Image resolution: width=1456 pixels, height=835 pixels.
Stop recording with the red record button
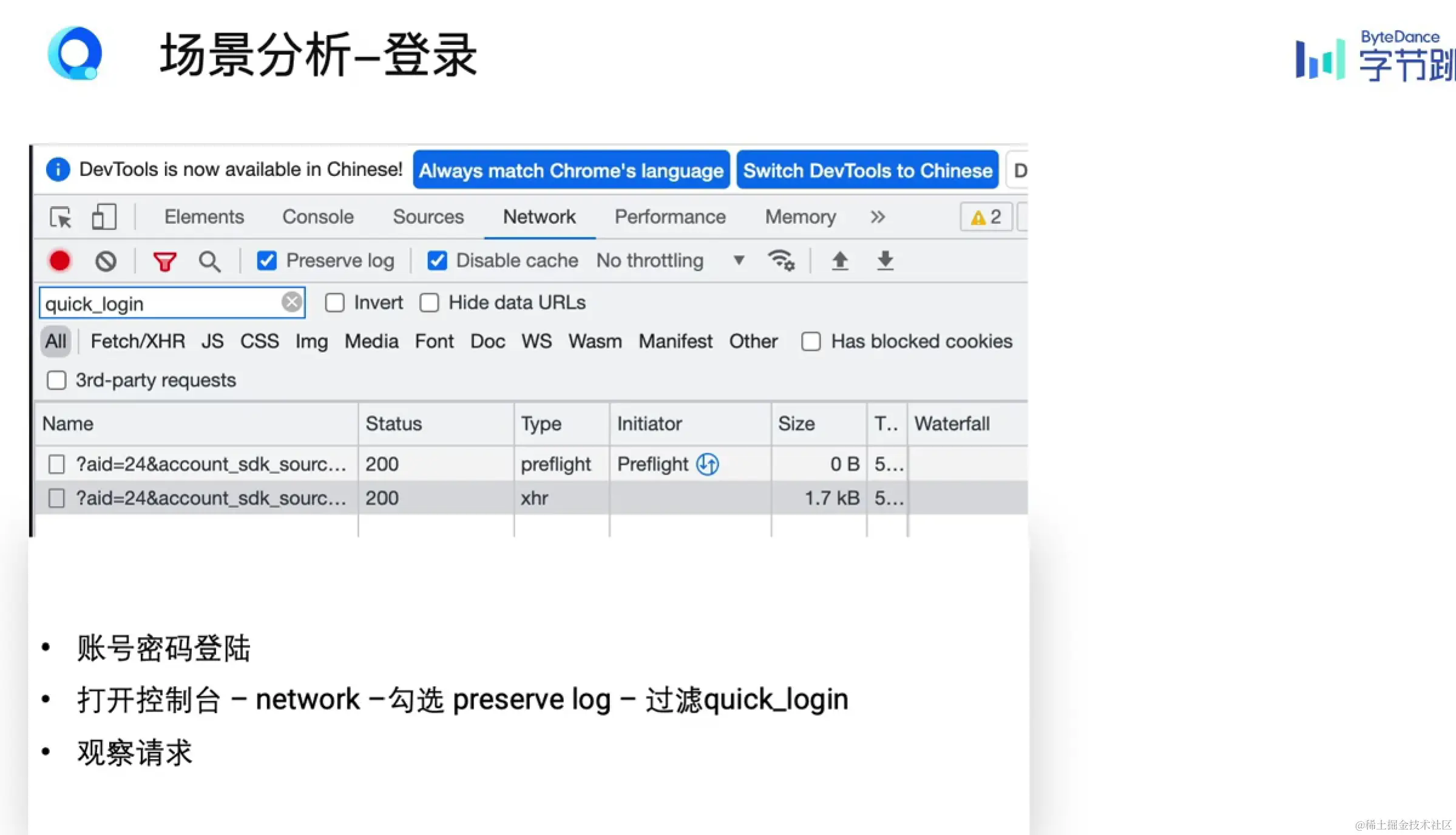click(x=59, y=261)
